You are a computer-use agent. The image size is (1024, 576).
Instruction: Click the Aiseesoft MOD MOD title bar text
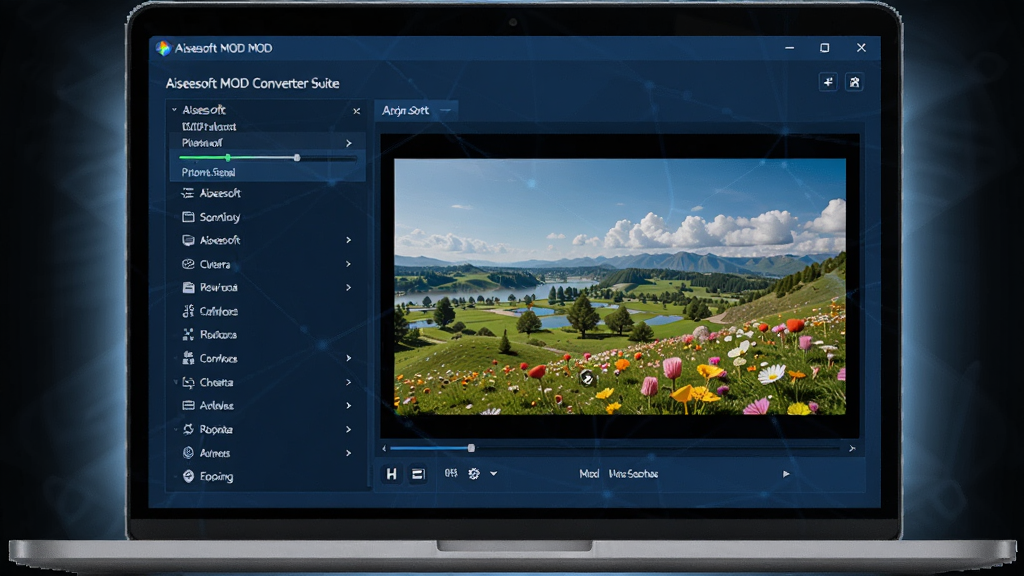[223, 48]
